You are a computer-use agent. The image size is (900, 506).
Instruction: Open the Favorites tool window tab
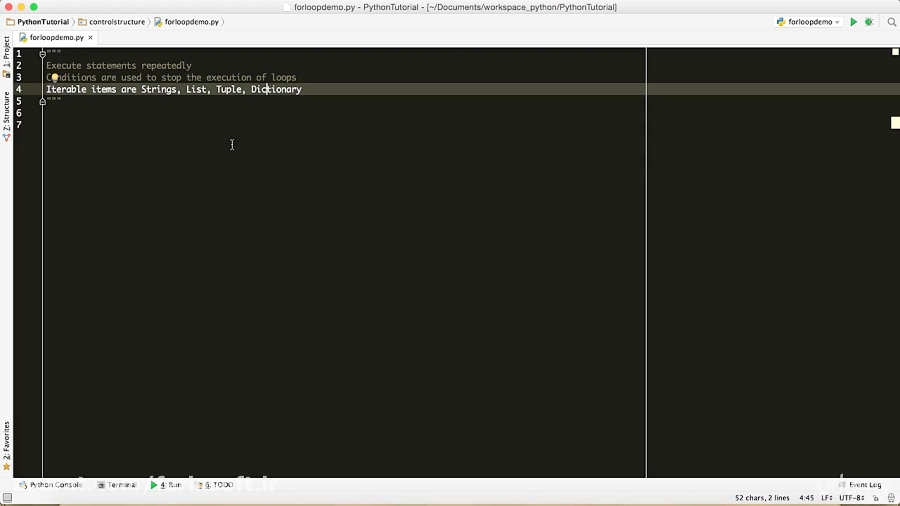click(6, 445)
